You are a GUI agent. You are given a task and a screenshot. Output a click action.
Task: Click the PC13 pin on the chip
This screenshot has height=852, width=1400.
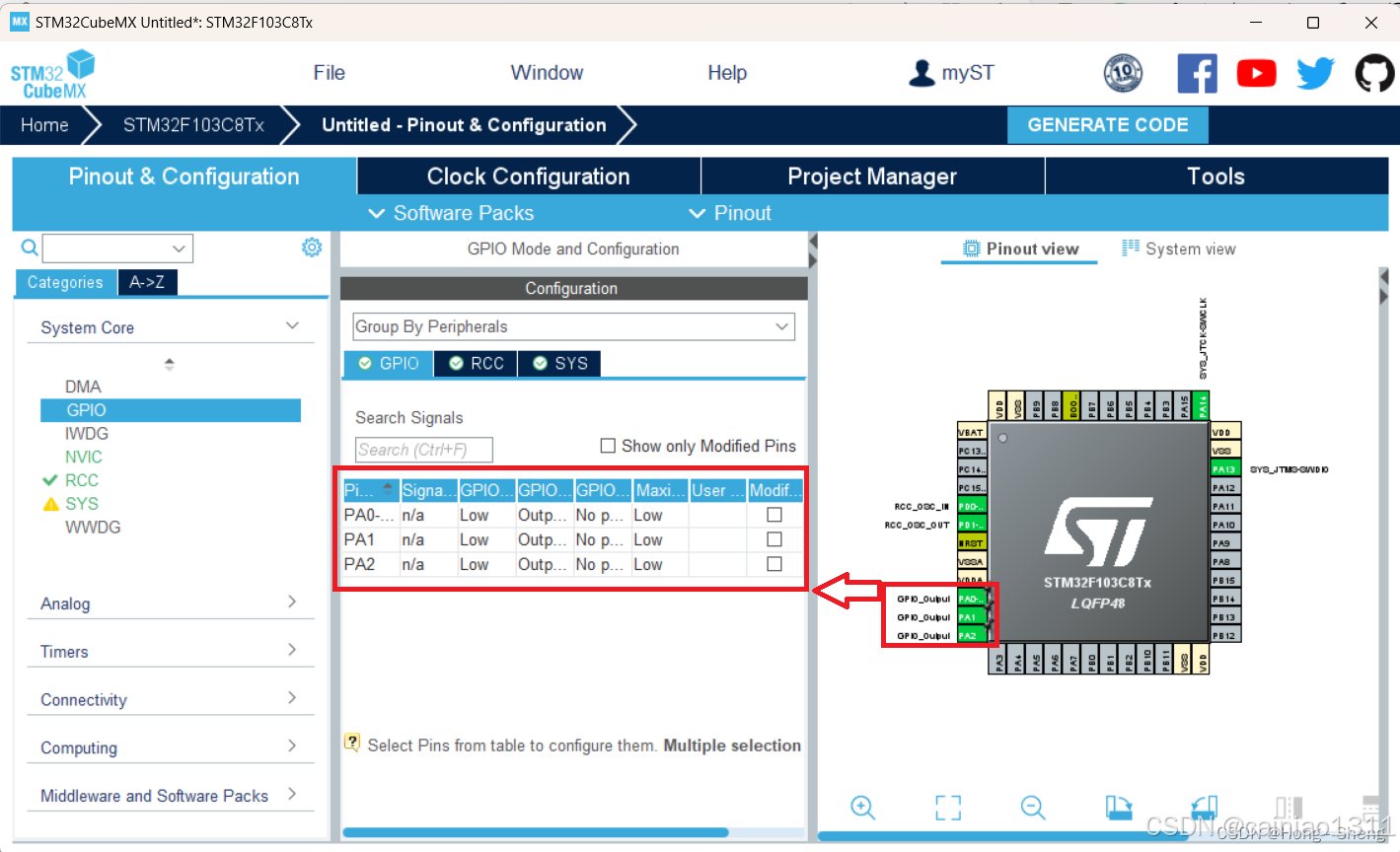pyautogui.click(x=971, y=451)
